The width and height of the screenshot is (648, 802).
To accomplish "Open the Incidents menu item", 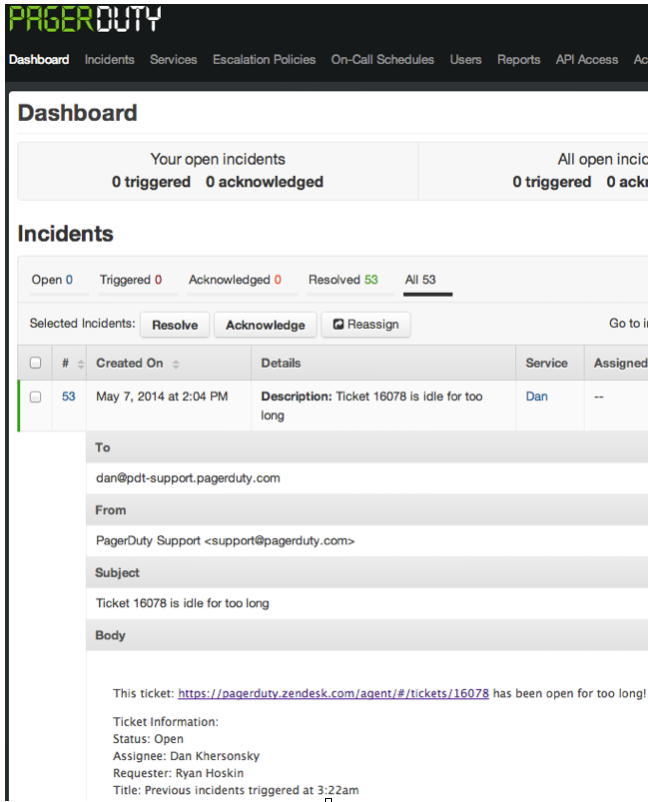I will 109,60.
